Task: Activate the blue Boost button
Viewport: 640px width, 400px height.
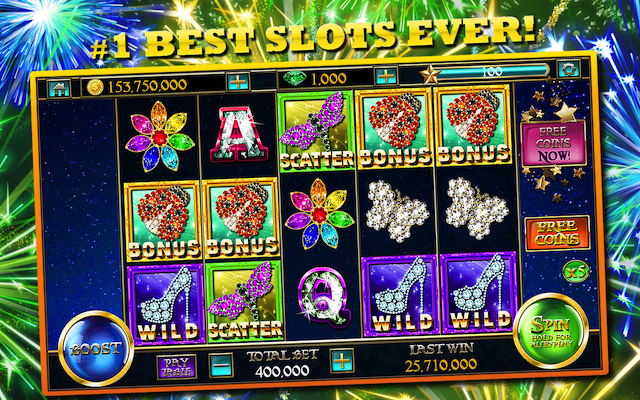Action: pyautogui.click(x=96, y=348)
